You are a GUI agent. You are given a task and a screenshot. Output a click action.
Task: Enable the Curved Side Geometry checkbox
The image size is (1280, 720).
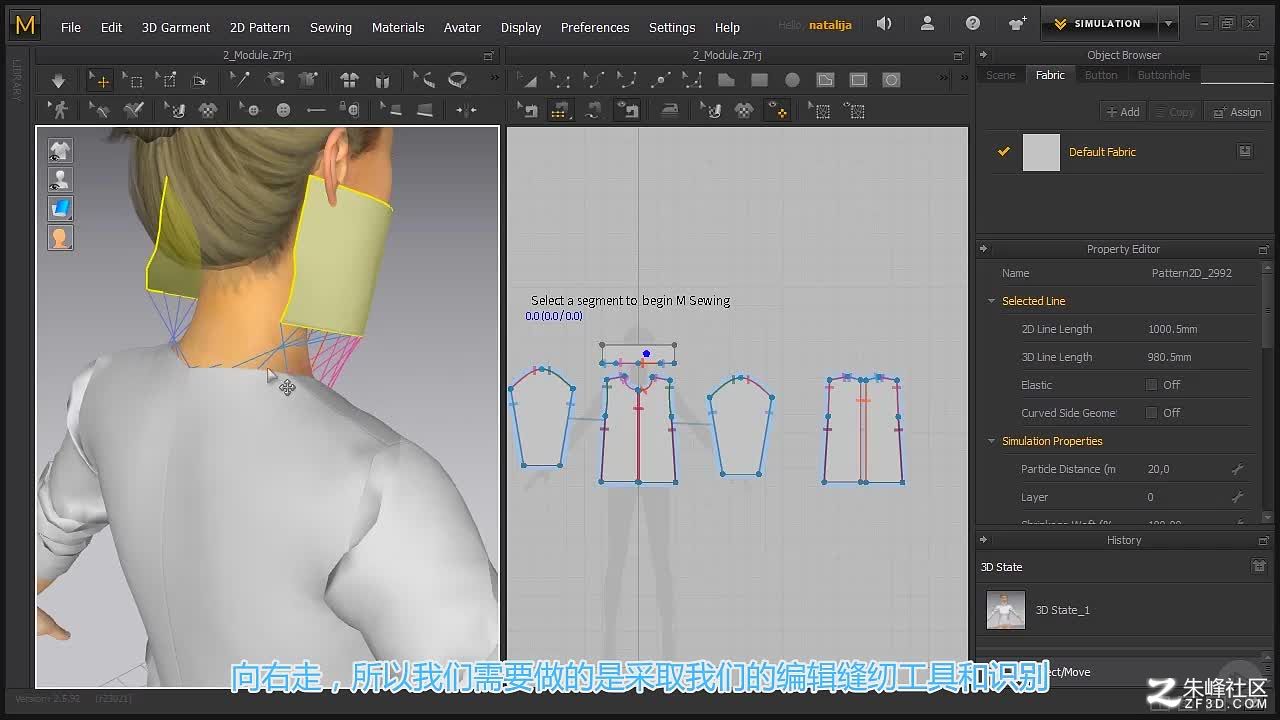click(1152, 413)
